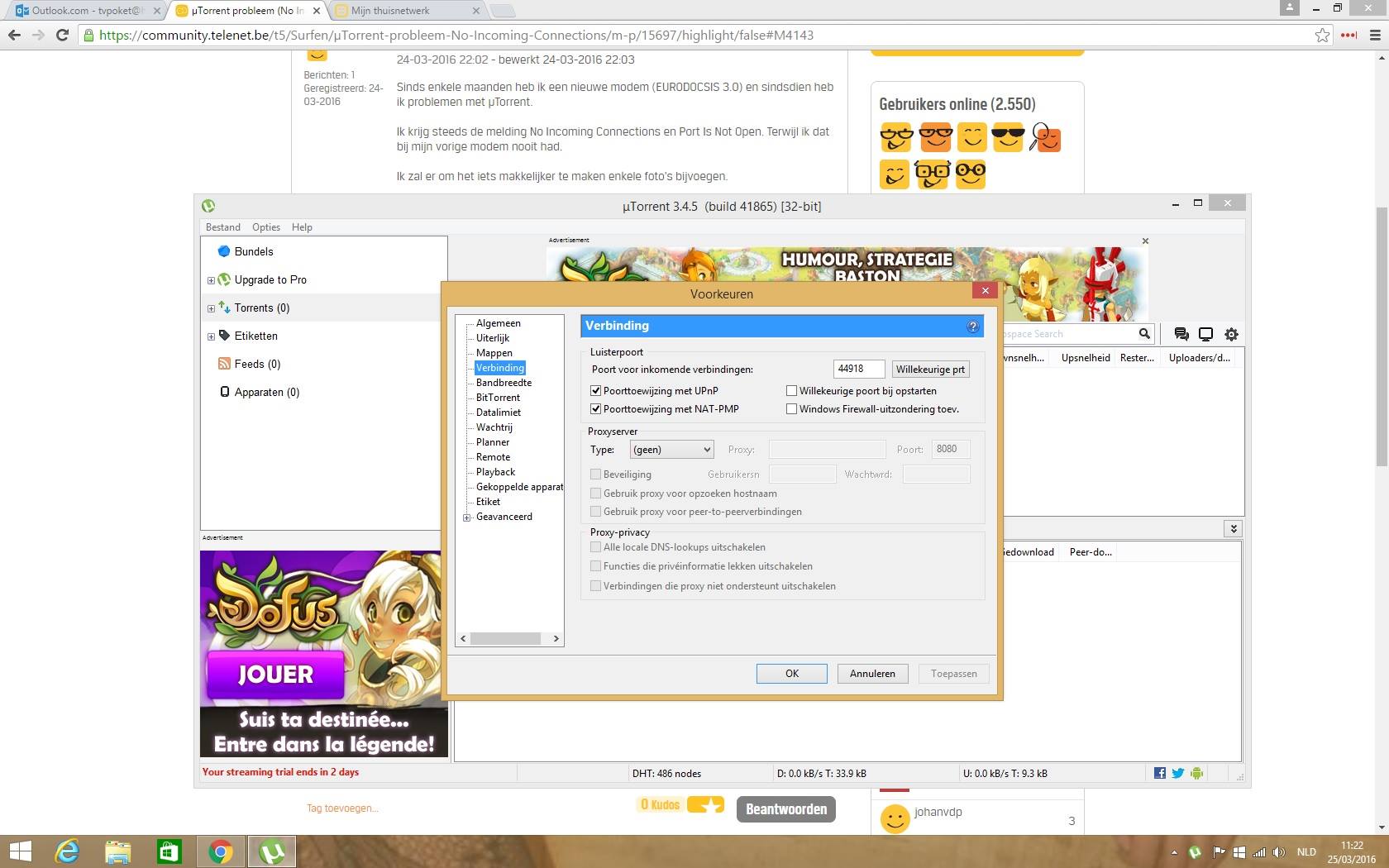Click the Windows Start button
The width and height of the screenshot is (1389, 868).
coord(20,851)
